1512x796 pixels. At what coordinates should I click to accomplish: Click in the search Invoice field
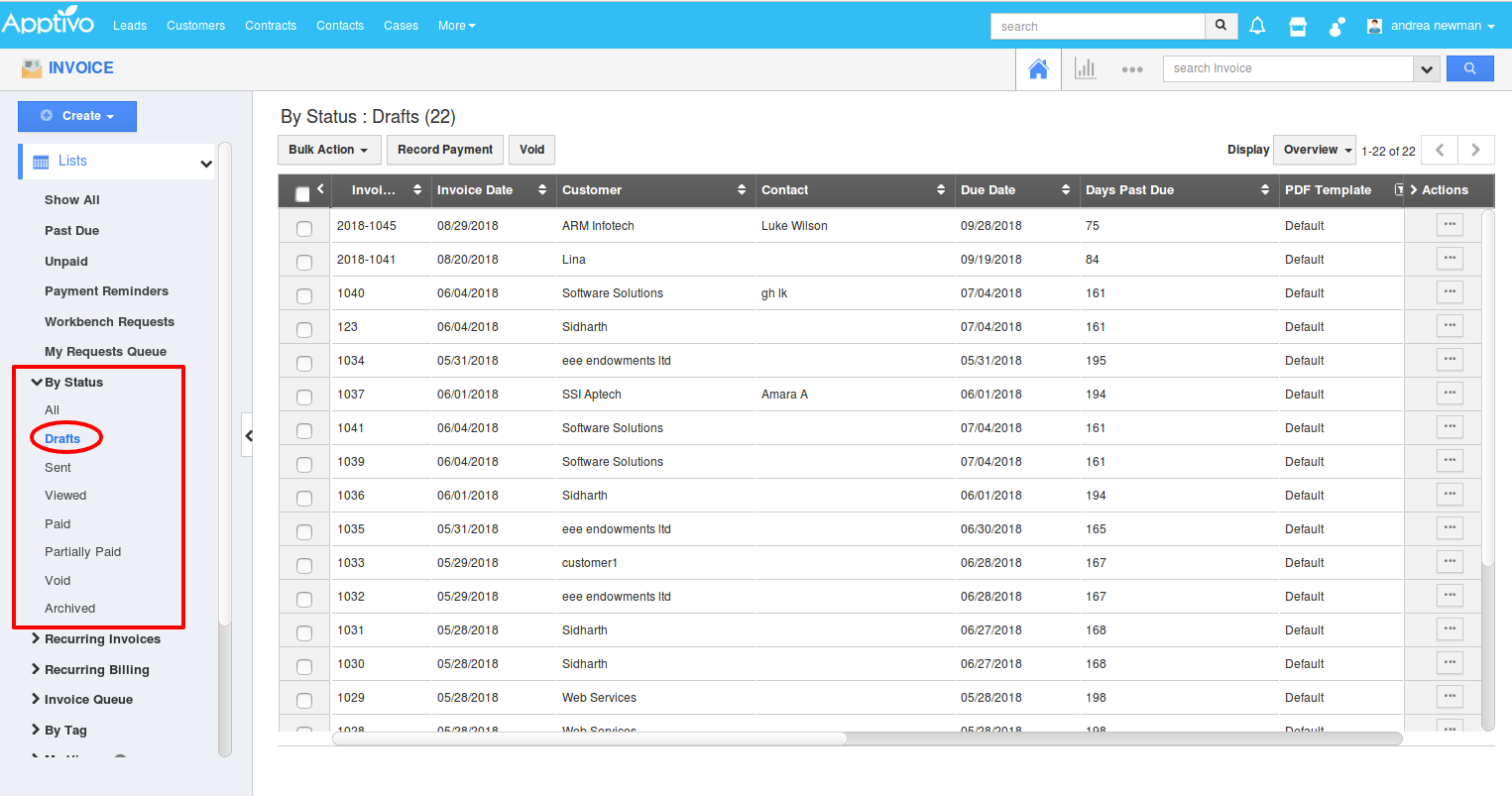pos(1287,68)
